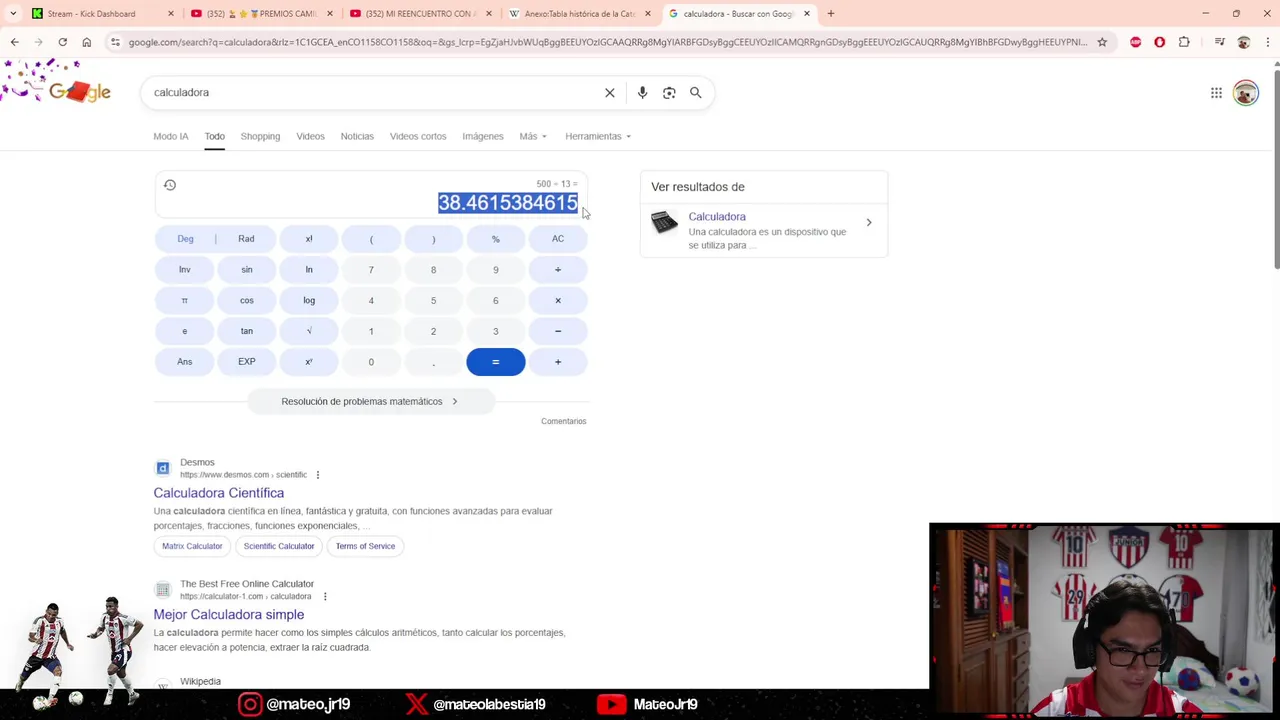Start voice search with microphone icon
The image size is (1280, 720).
click(642, 92)
